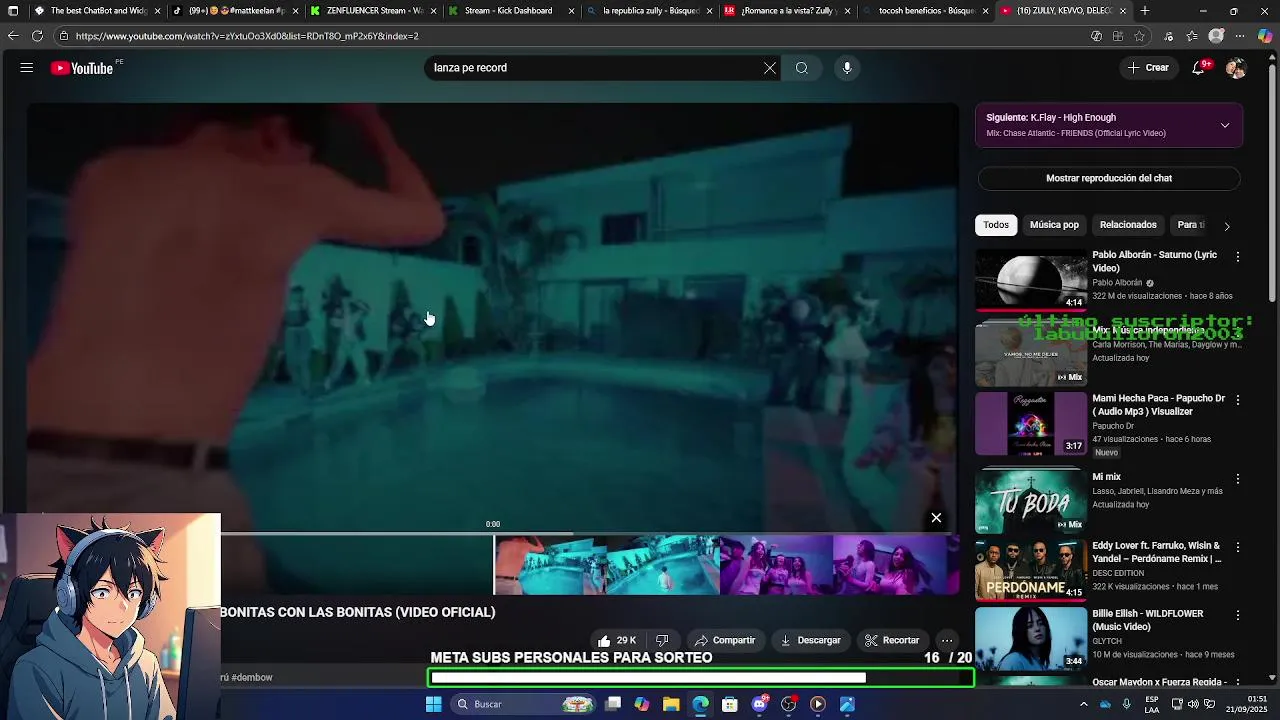1280x720 pixels.
Task: Start voice search with the microphone icon
Action: (847, 68)
